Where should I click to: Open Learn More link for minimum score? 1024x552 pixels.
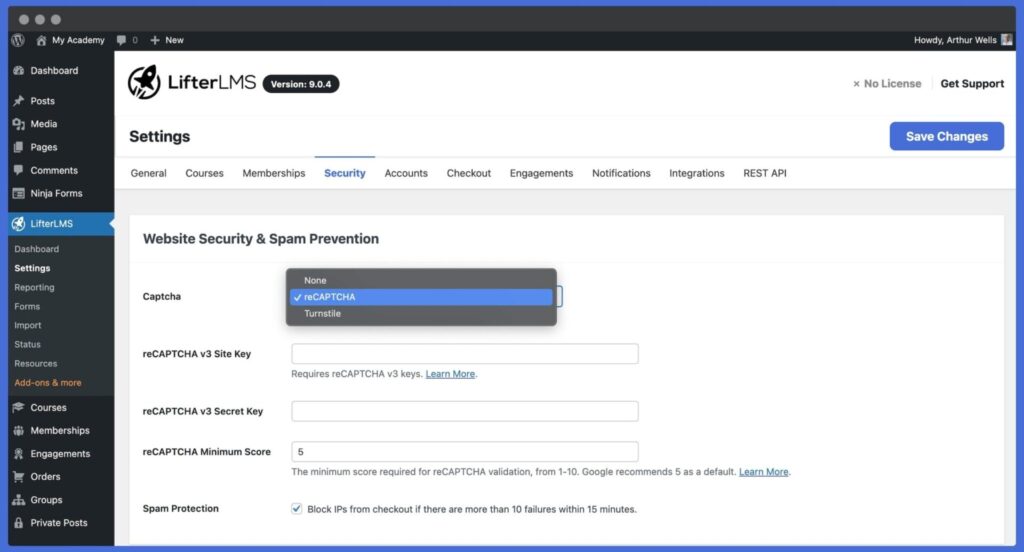[763, 472]
